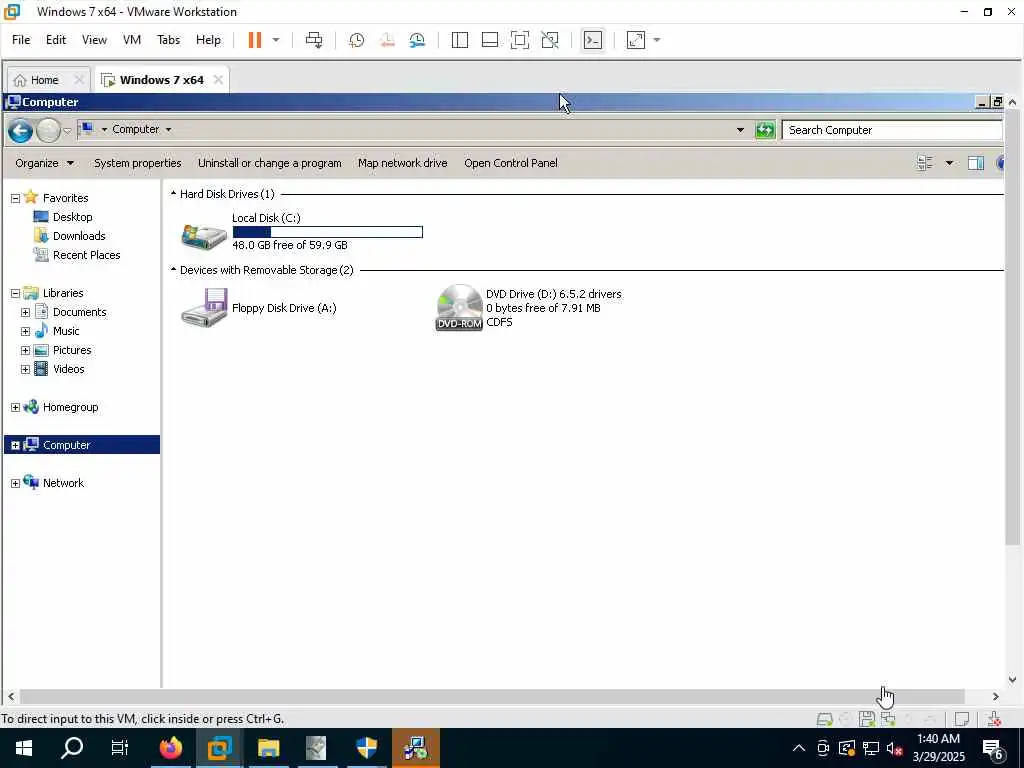Collapse Devices with Removable Storage group
Screen dimensions: 1024x768
pyautogui.click(x=174, y=269)
